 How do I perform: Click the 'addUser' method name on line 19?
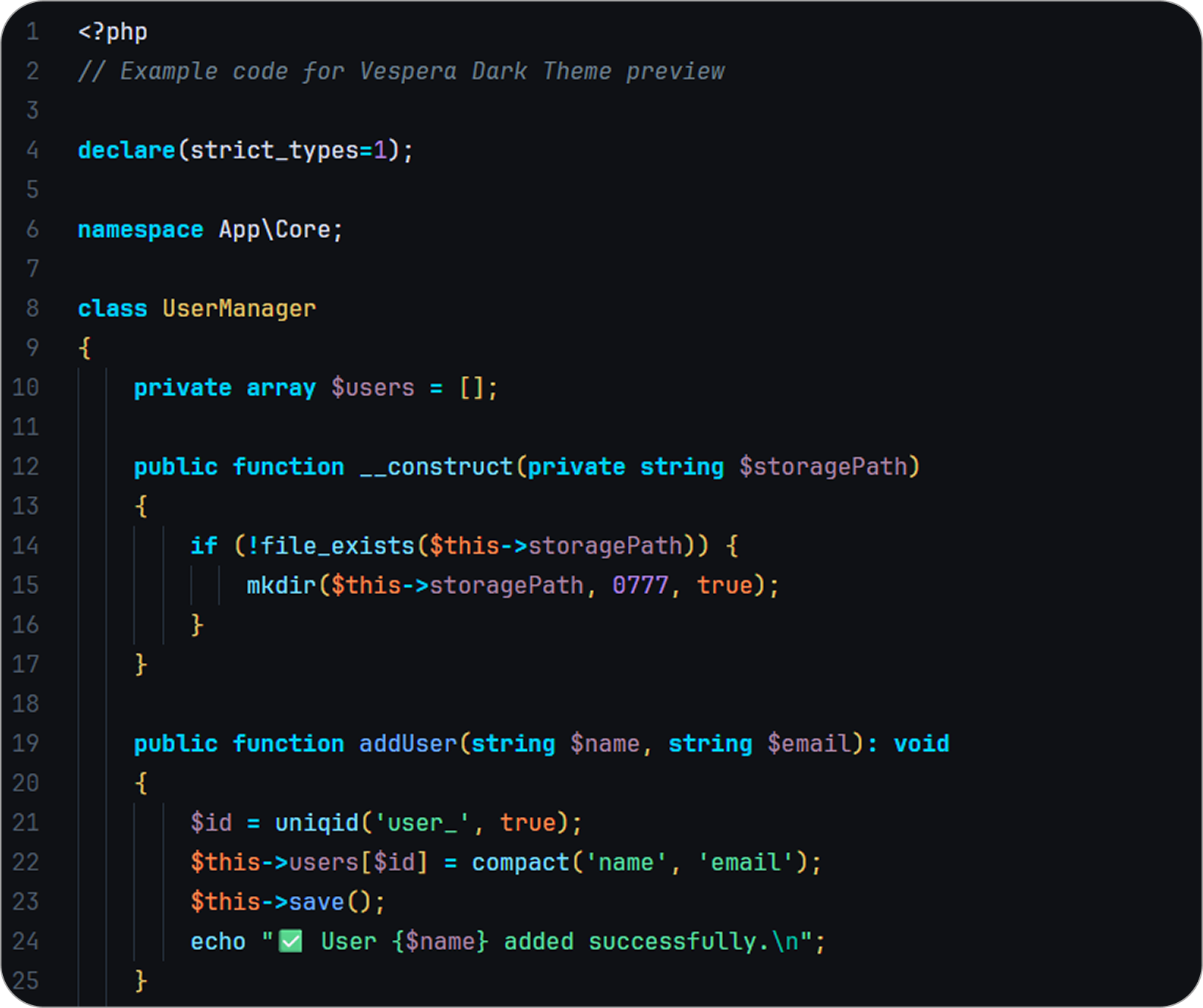[x=408, y=744]
